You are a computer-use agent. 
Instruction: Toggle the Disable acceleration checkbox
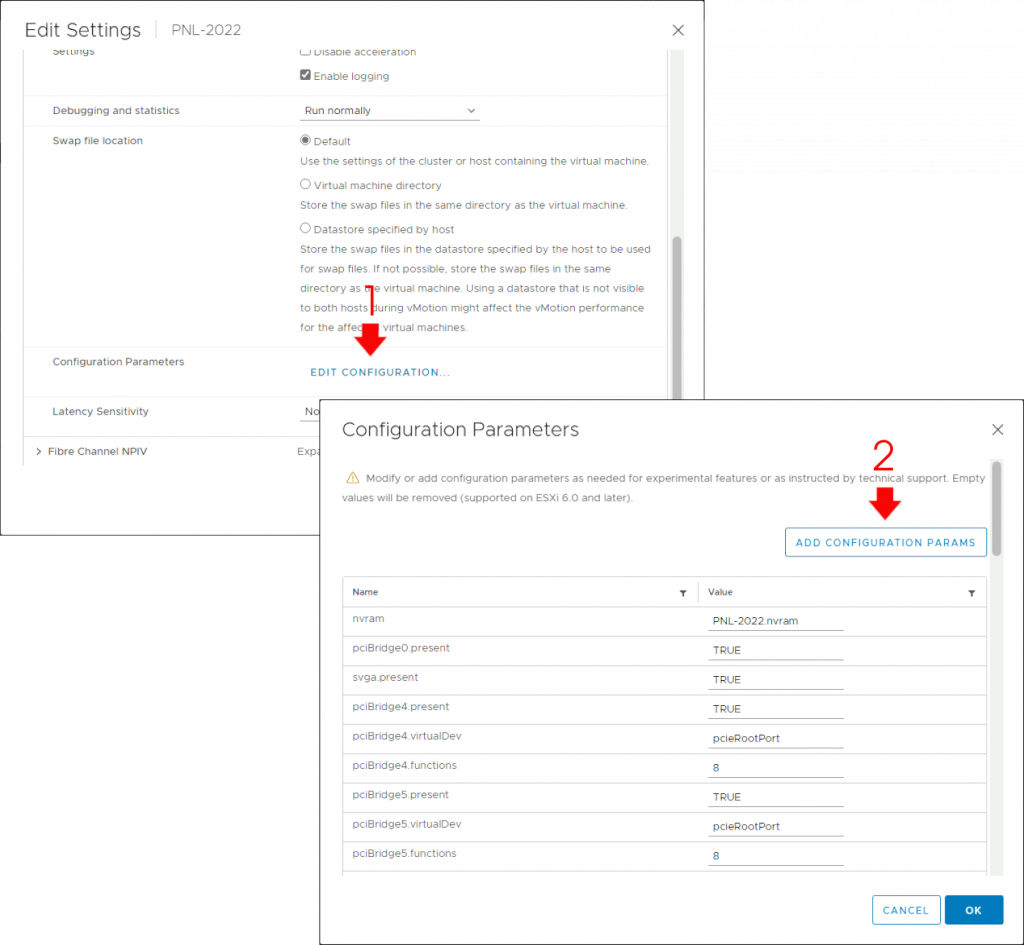tap(306, 51)
